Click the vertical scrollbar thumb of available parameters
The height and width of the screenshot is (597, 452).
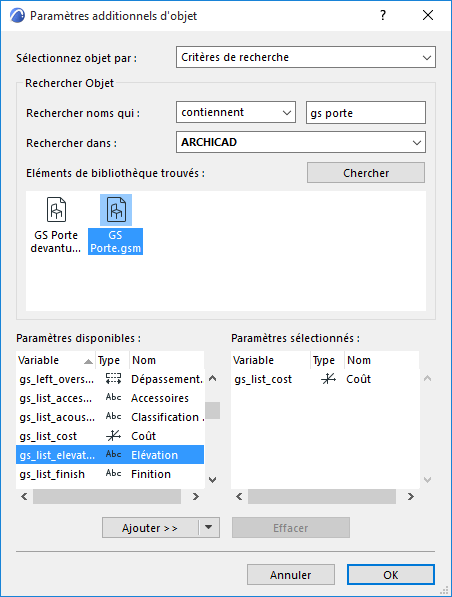[213, 410]
